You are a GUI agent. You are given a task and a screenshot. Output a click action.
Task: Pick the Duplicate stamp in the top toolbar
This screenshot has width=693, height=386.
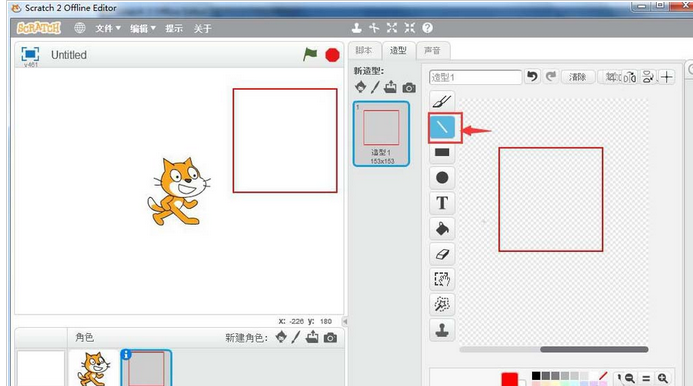(x=357, y=28)
